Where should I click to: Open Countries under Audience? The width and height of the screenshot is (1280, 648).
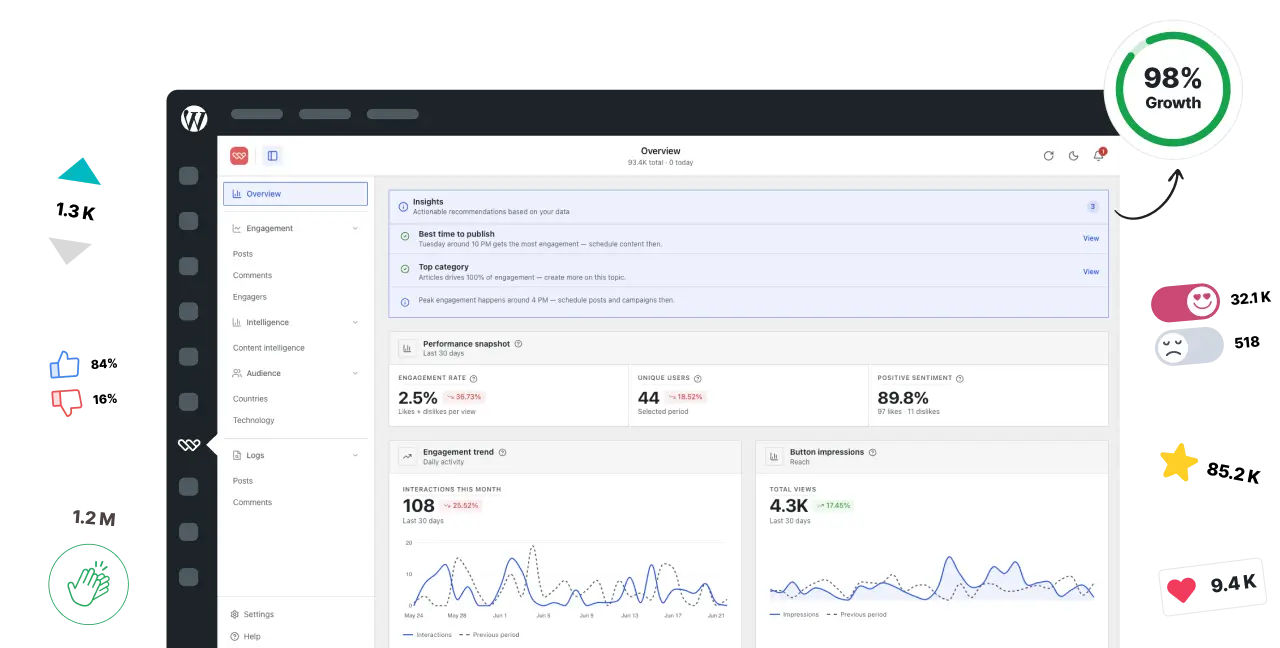coord(250,399)
